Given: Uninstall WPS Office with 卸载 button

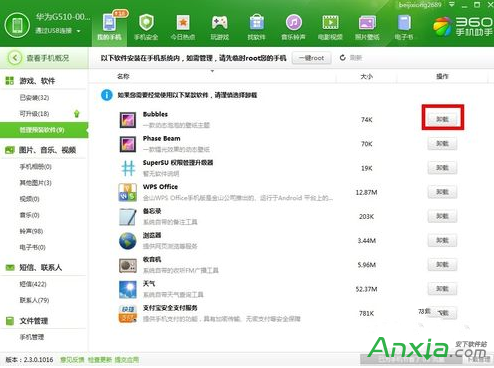Looking at the screenshot, I should point(442,192).
